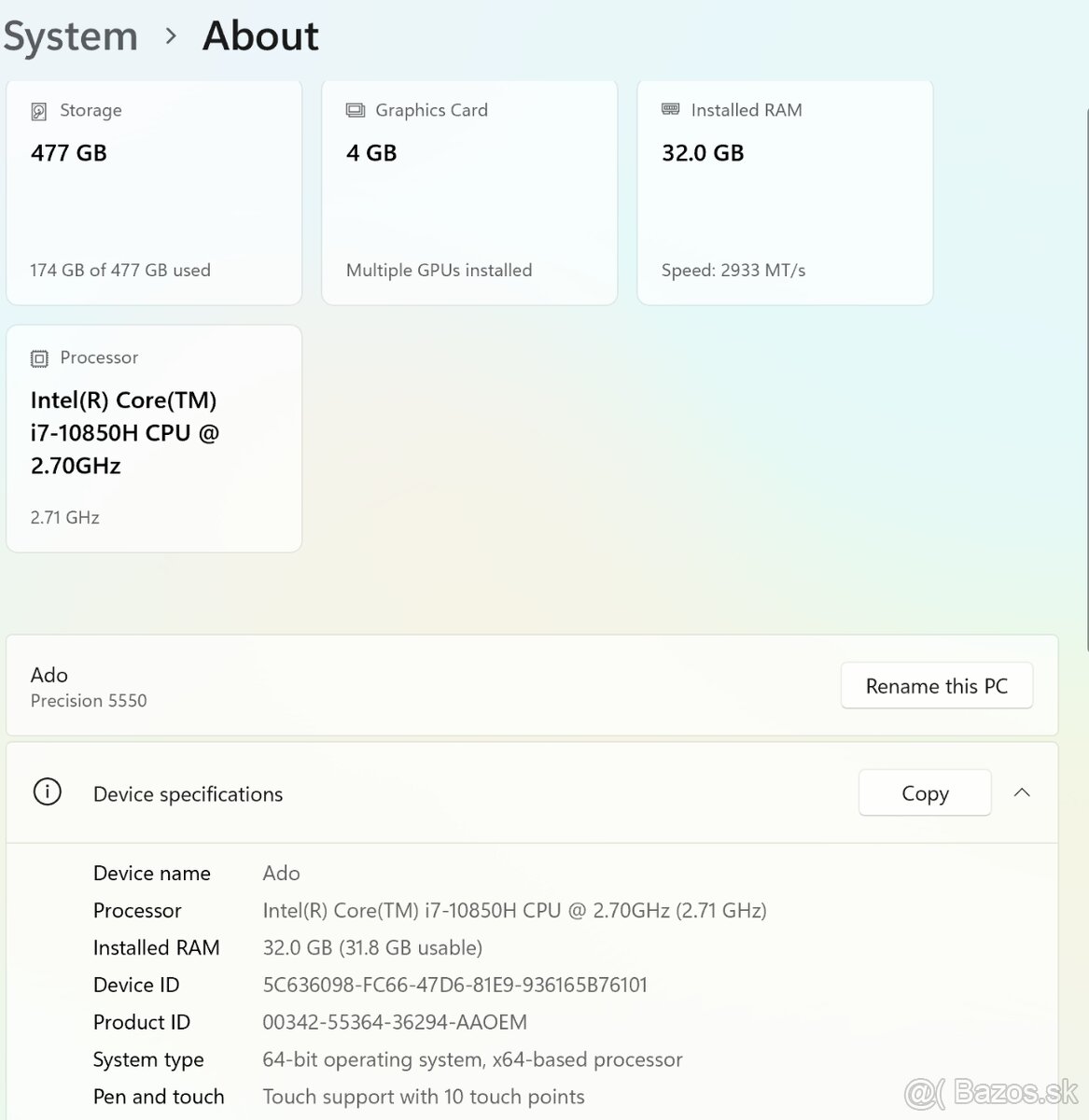
Task: Click the Graphics Card monitor icon
Action: coord(355,110)
